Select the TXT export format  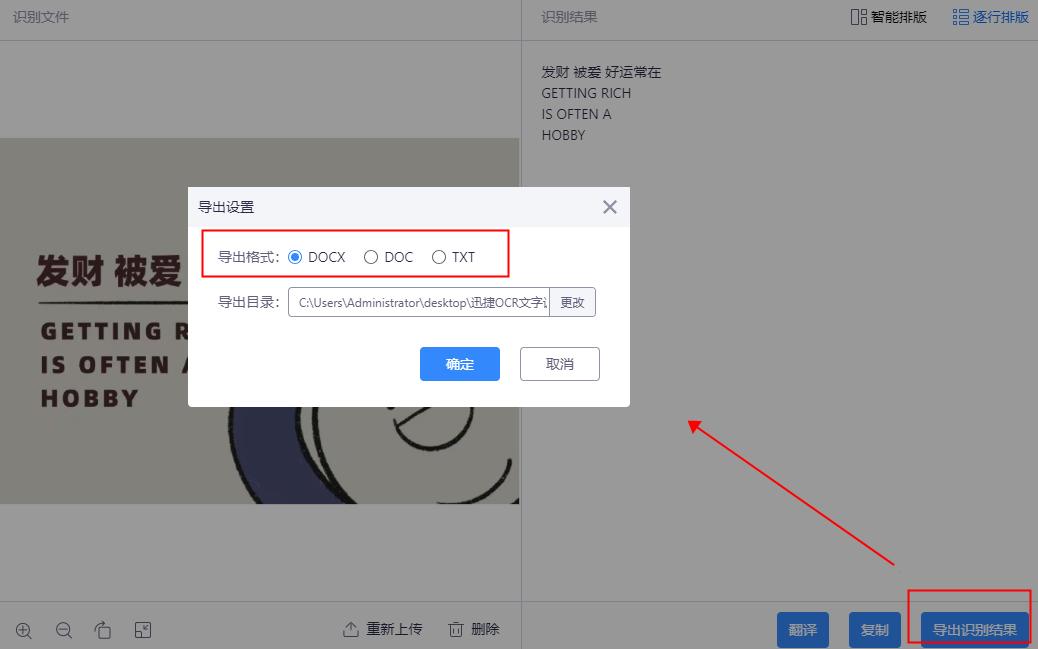[x=438, y=256]
